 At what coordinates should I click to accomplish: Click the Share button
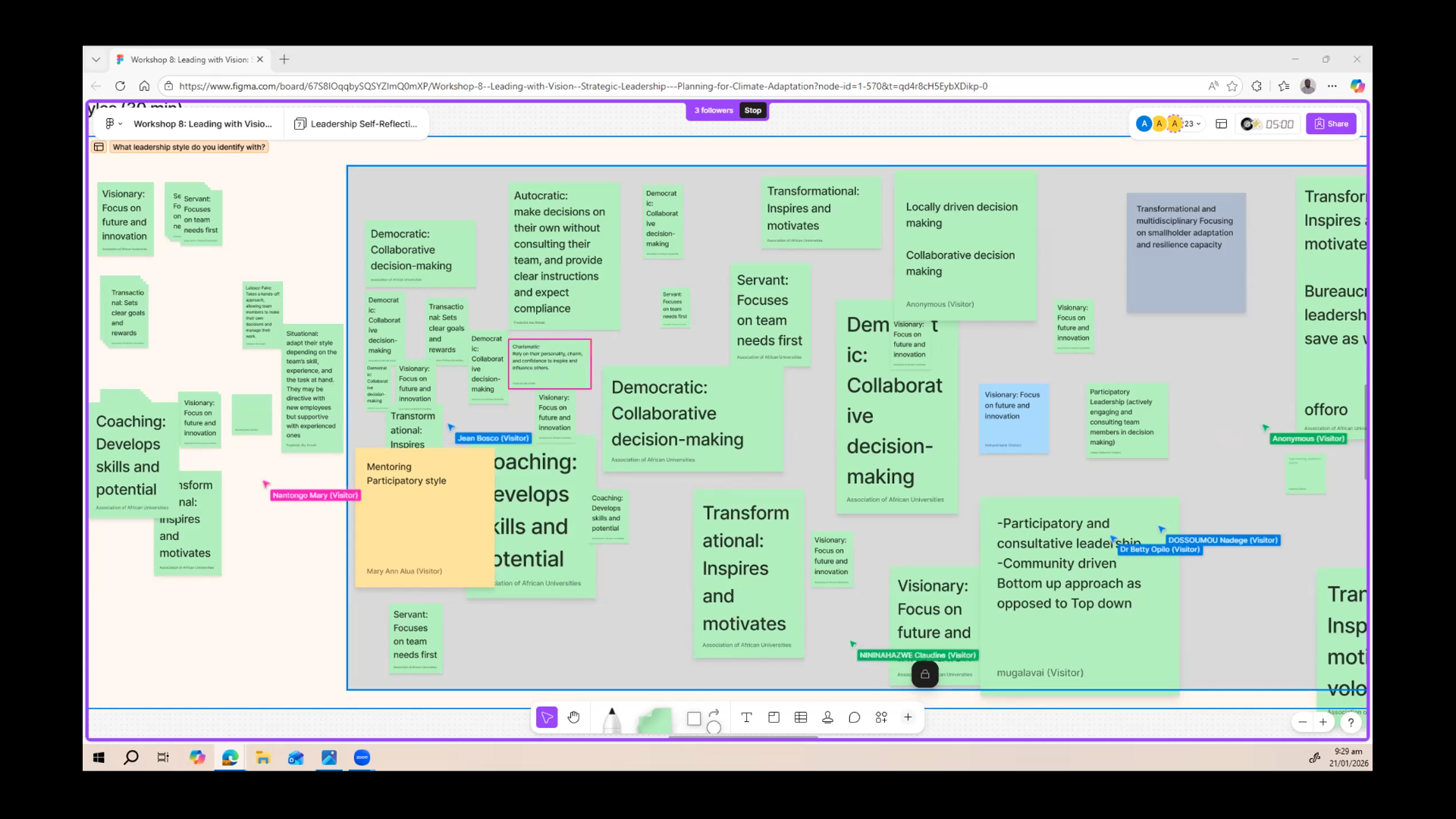coord(1331,124)
